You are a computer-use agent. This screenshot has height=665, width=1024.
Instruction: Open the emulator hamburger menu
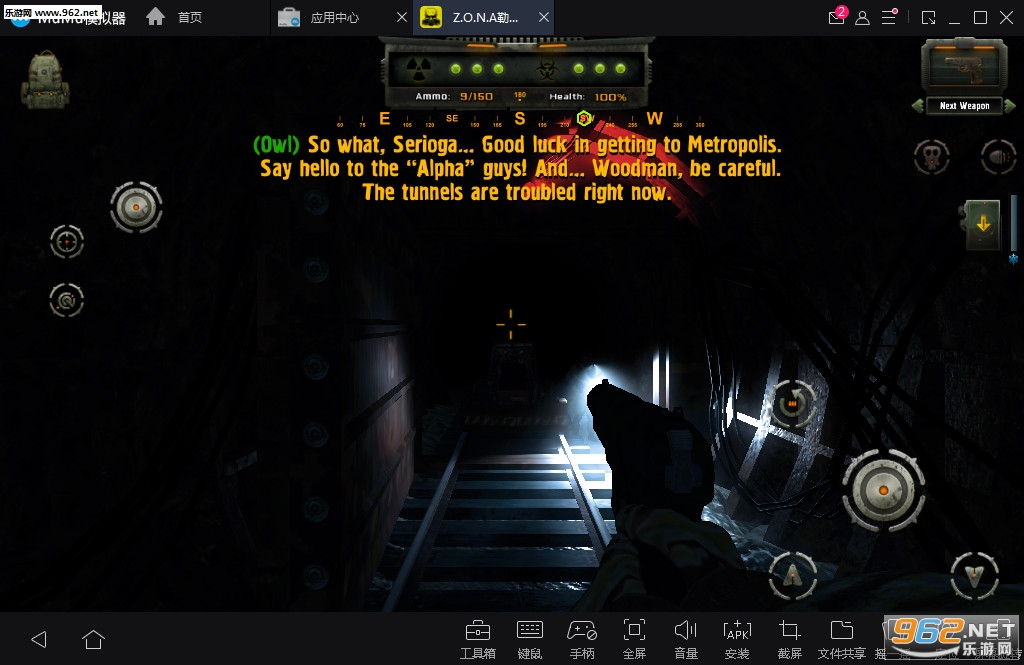(889, 17)
